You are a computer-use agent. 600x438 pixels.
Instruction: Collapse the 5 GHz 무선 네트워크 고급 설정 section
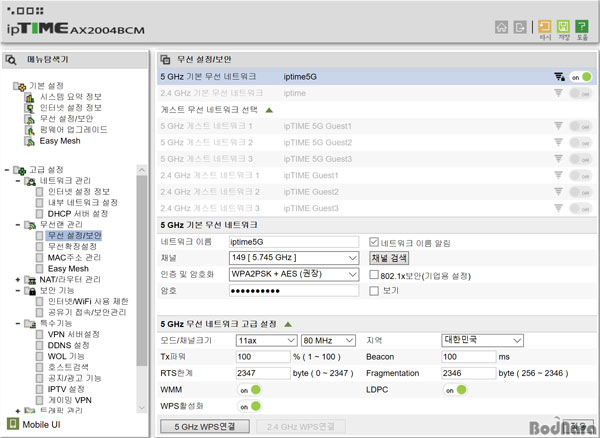tap(288, 324)
